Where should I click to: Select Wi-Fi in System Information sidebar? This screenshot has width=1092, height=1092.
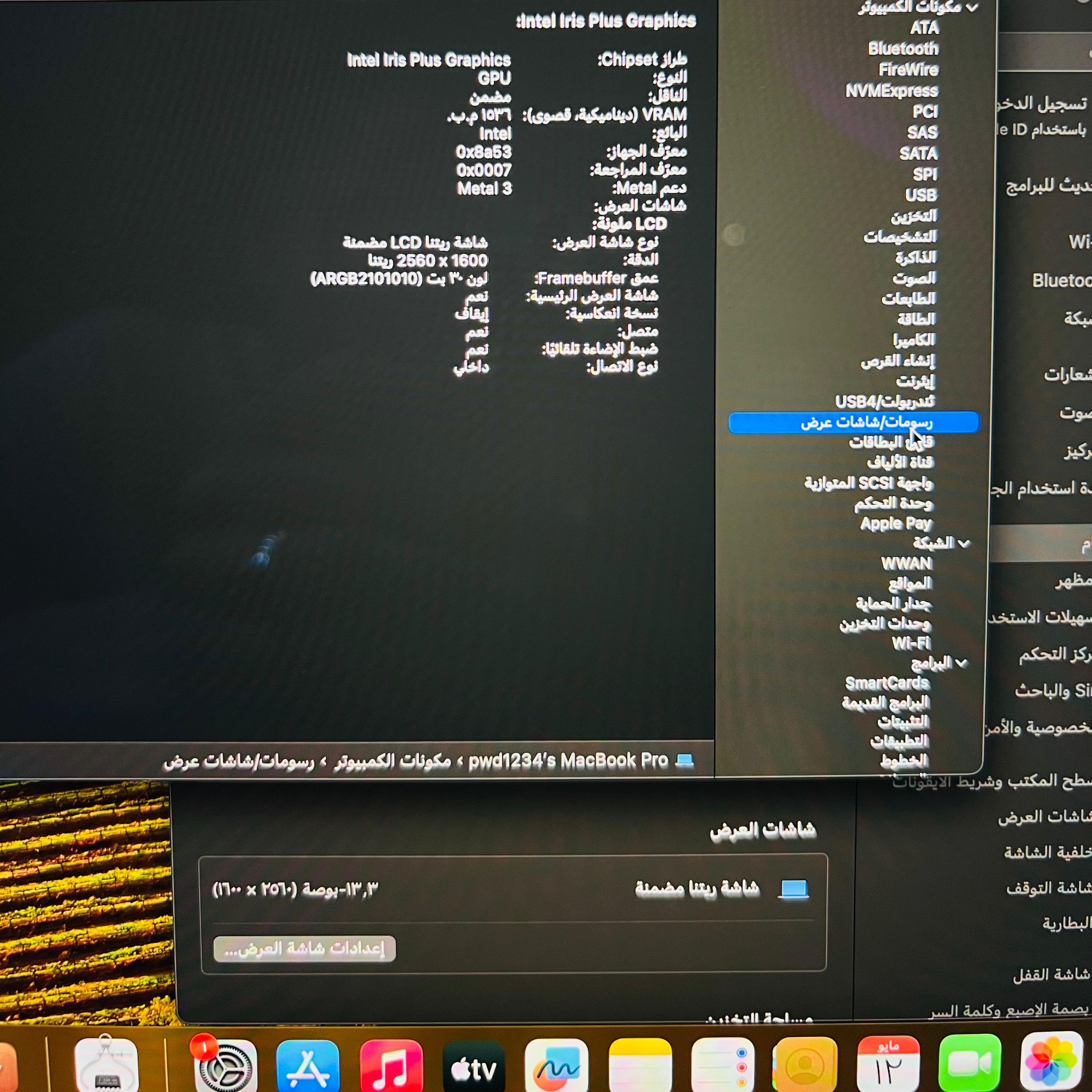point(911,643)
